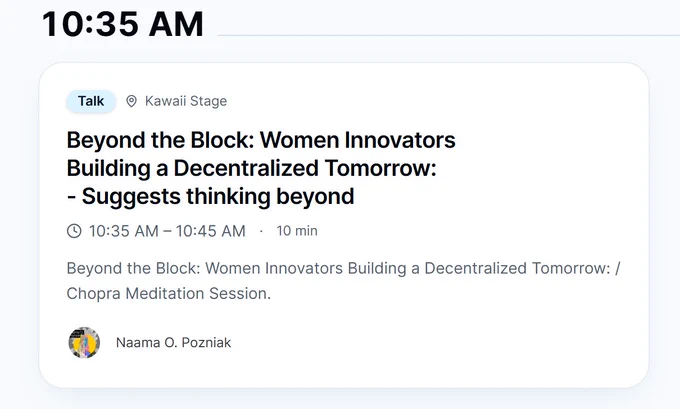Click the Women Innovators heading text

[358, 140]
